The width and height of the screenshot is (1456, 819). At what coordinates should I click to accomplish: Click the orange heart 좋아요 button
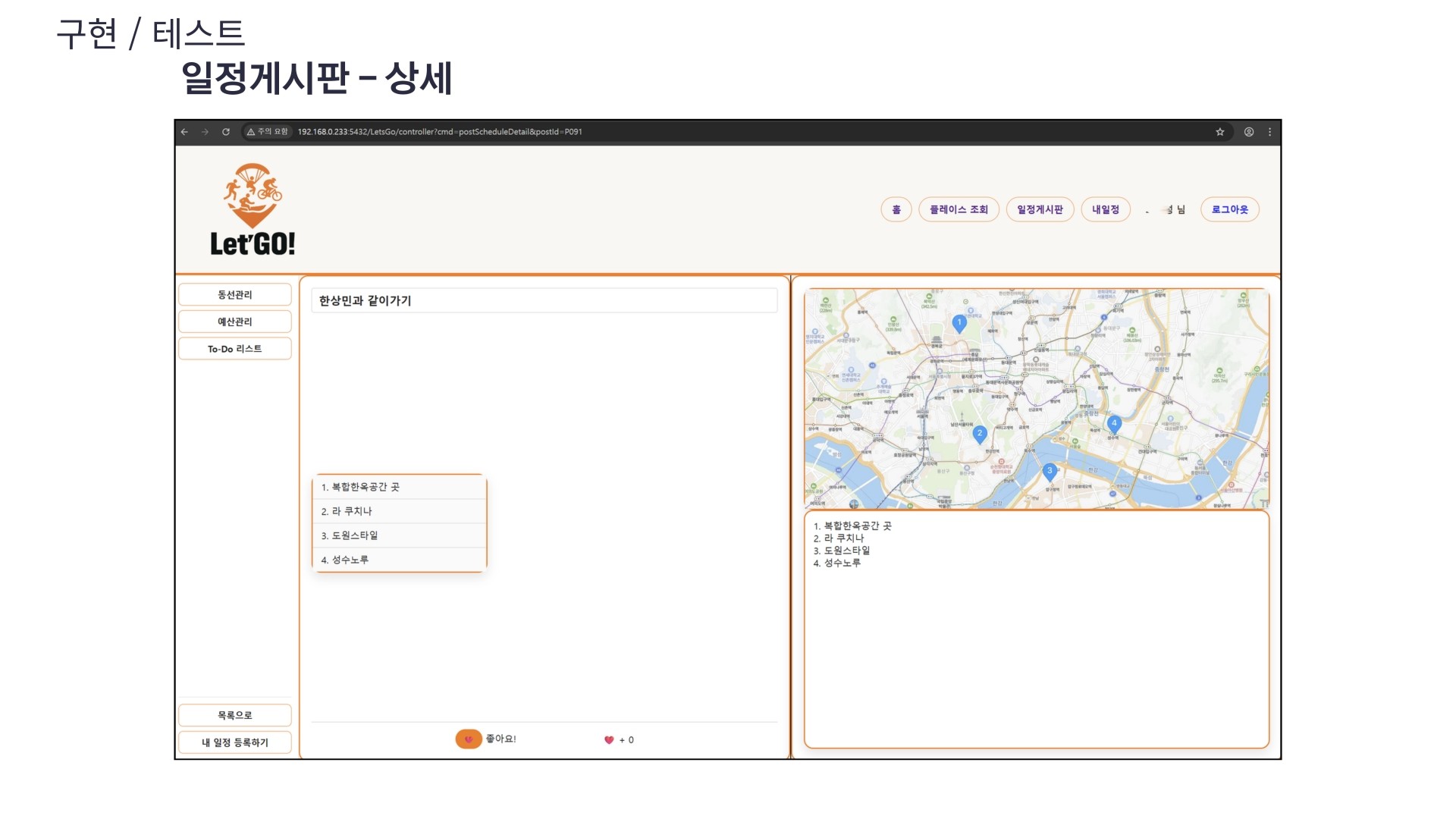(x=469, y=739)
